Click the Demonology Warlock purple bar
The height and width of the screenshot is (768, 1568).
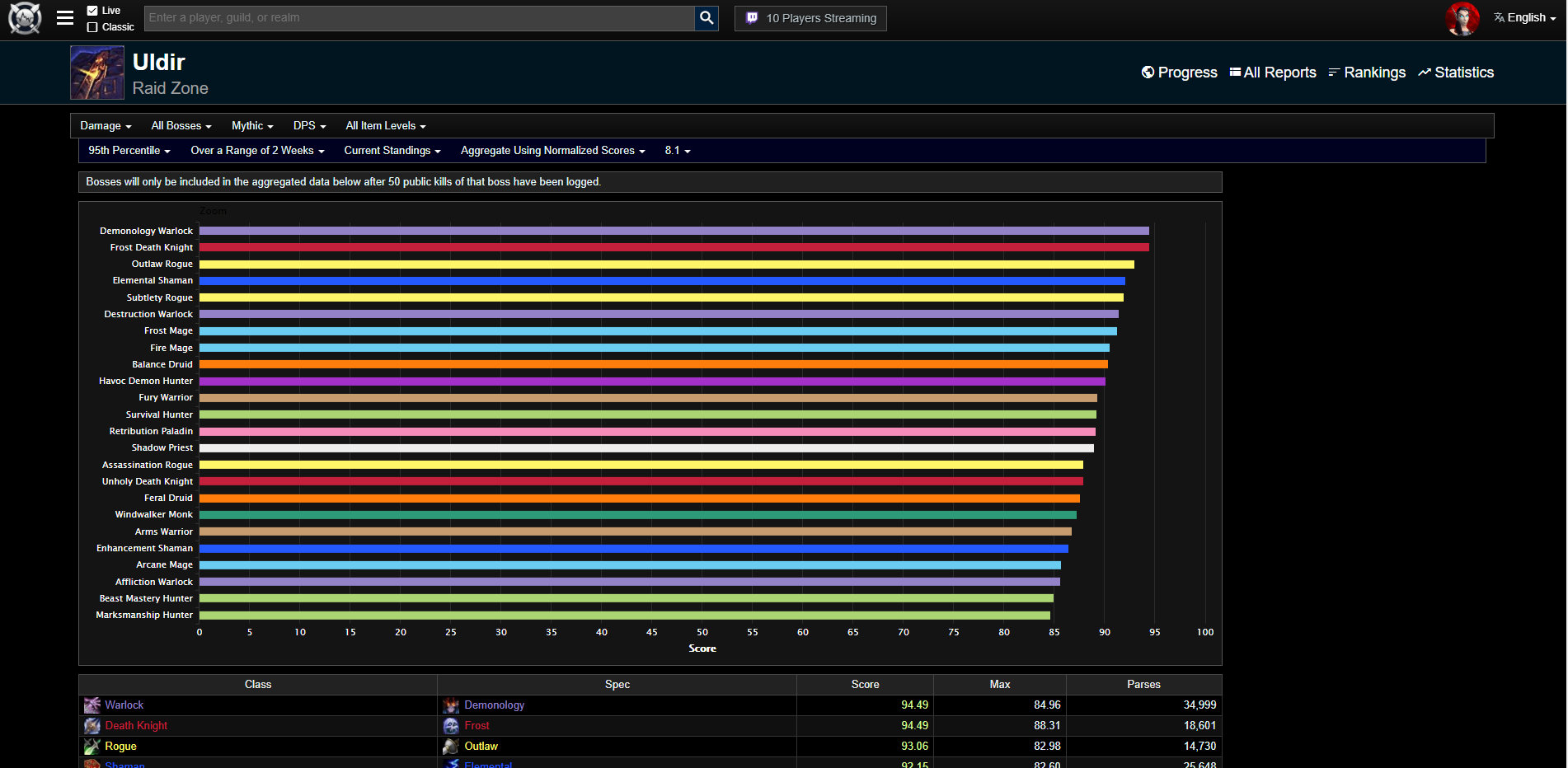click(x=674, y=231)
